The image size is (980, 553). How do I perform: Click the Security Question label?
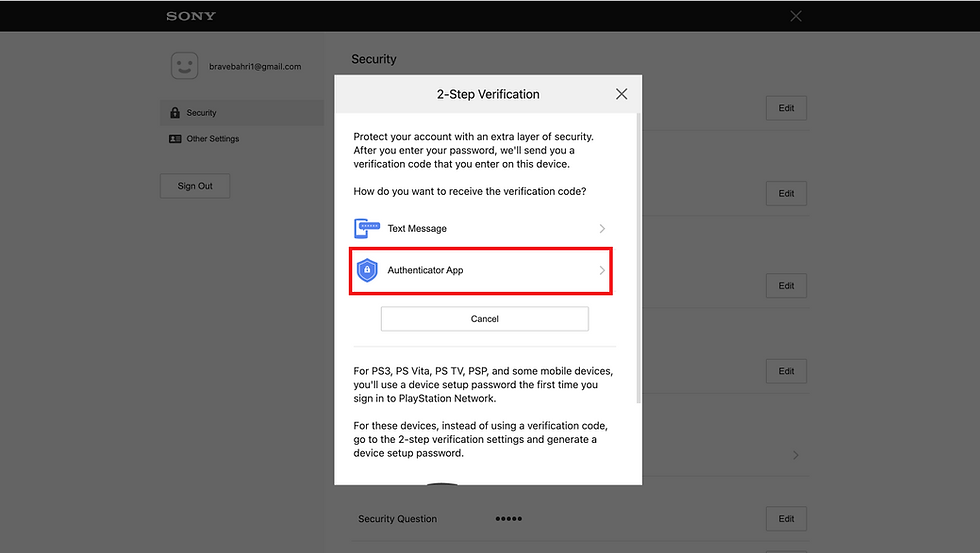(398, 519)
